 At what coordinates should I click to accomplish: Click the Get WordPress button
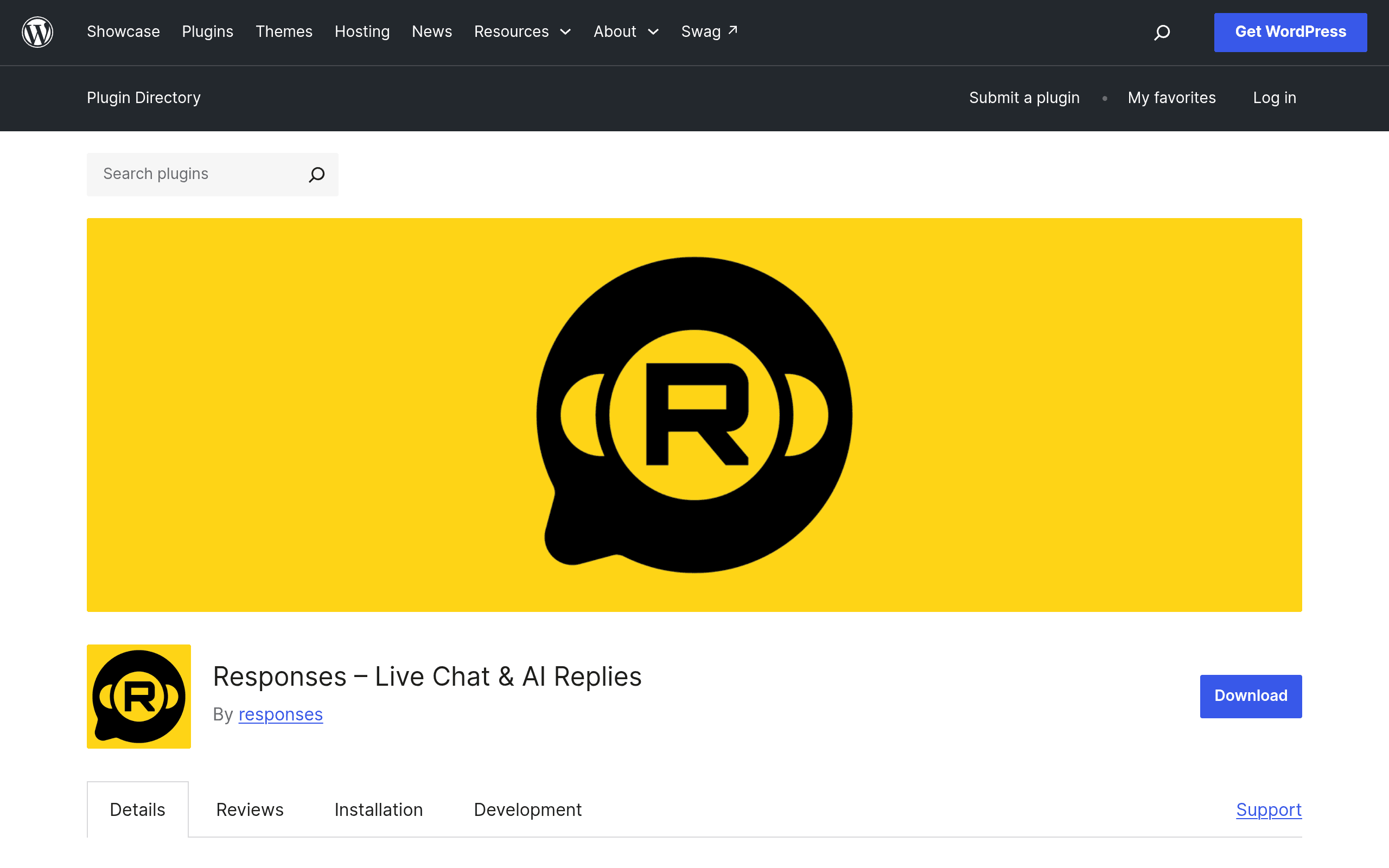(1290, 32)
